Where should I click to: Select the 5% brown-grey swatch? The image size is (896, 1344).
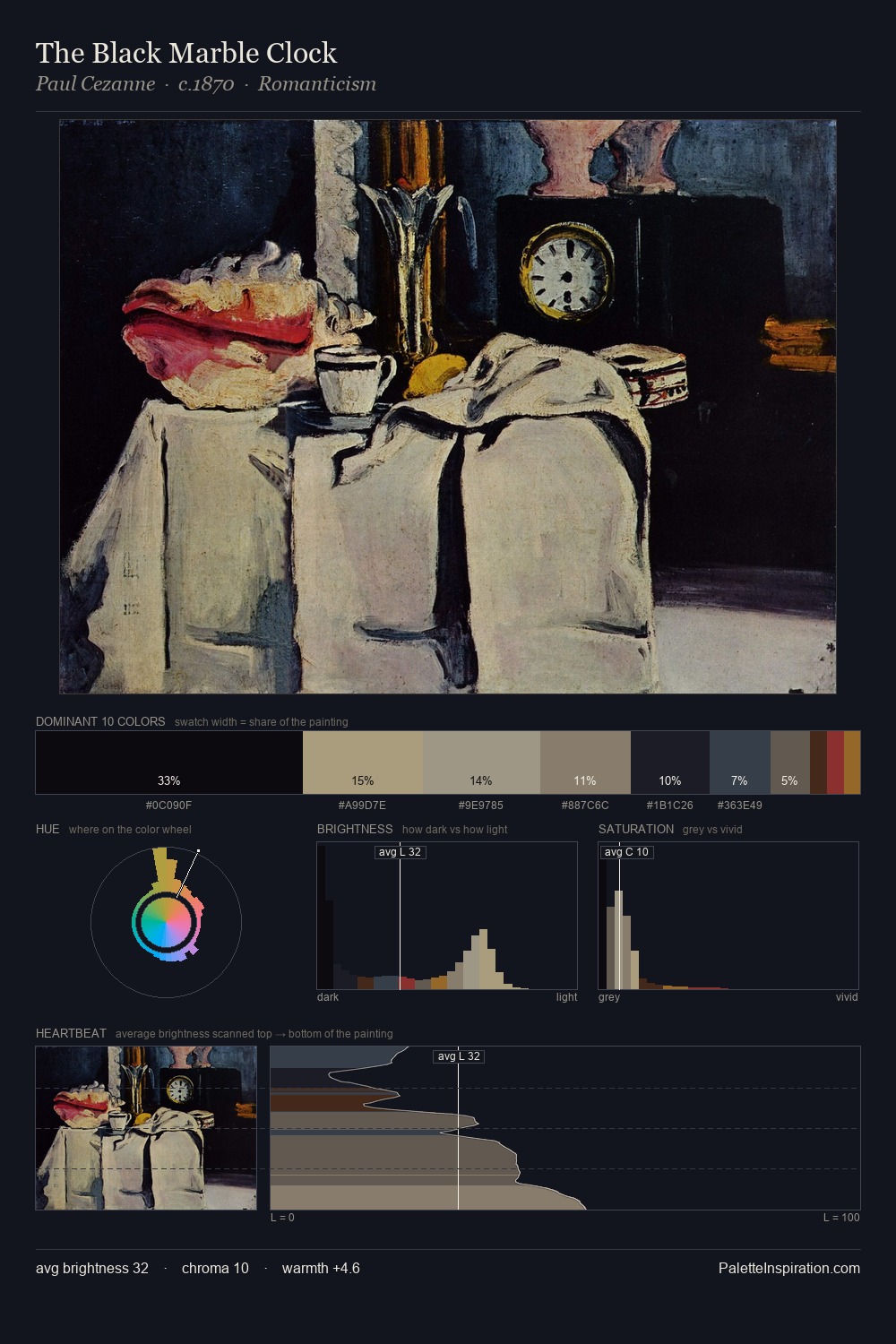pyautogui.click(x=790, y=762)
